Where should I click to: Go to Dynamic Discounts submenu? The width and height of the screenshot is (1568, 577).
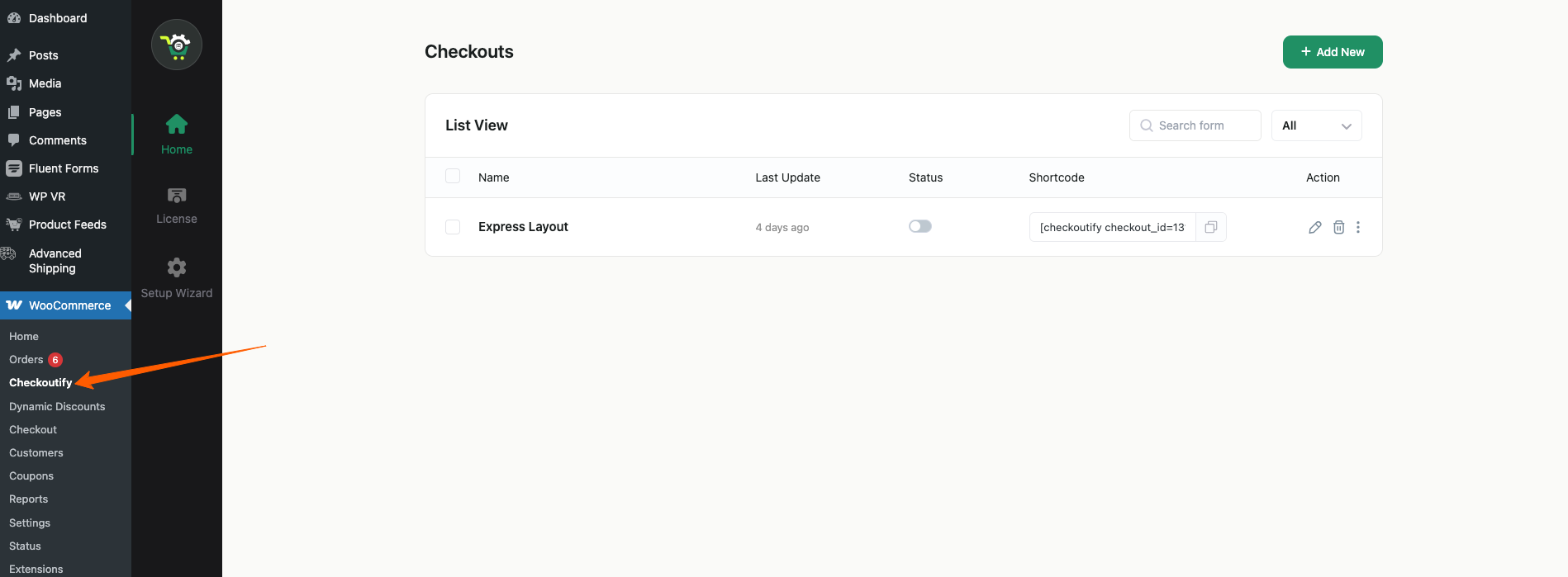(x=57, y=406)
